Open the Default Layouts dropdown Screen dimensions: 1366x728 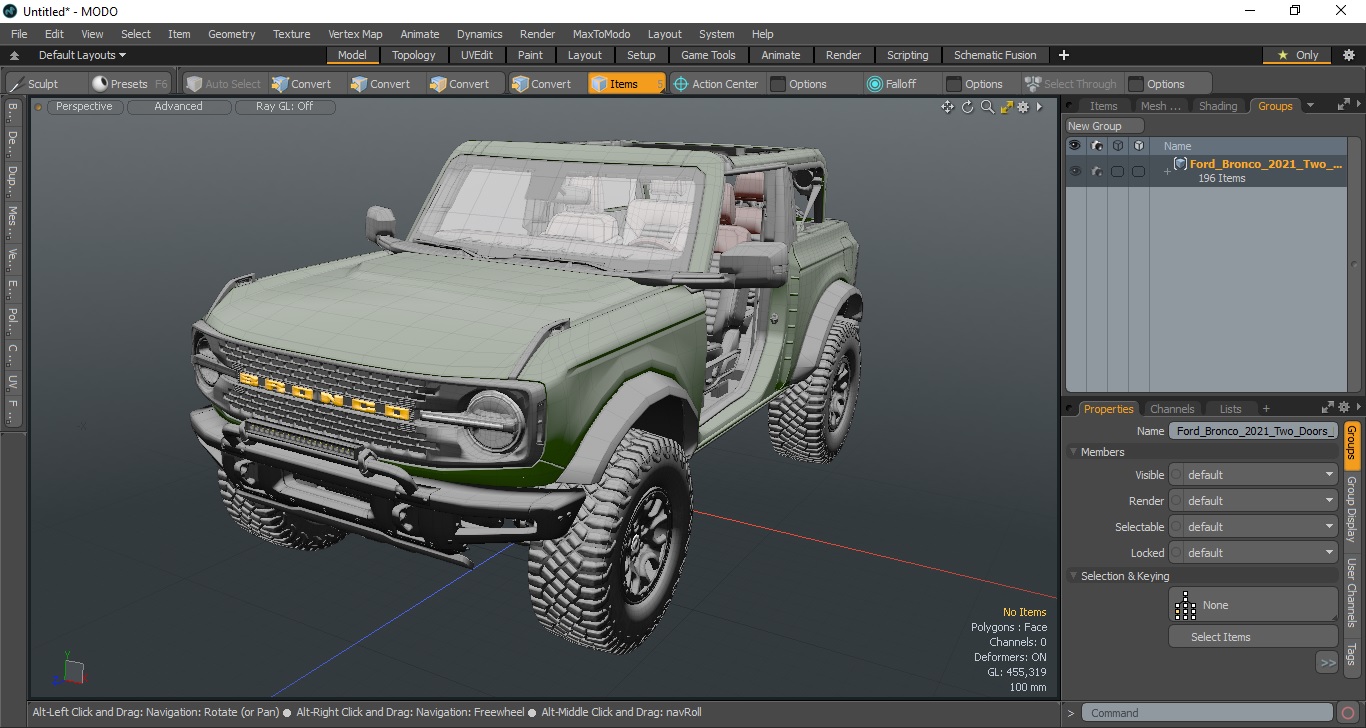point(82,55)
